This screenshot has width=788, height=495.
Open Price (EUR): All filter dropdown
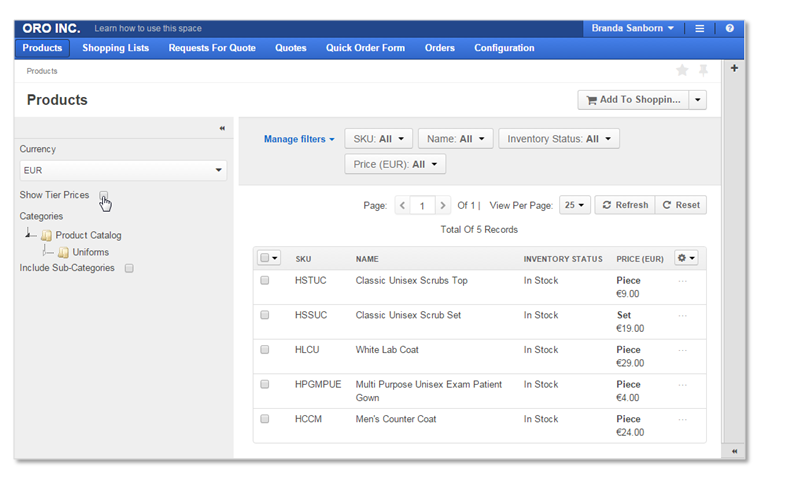pos(395,164)
